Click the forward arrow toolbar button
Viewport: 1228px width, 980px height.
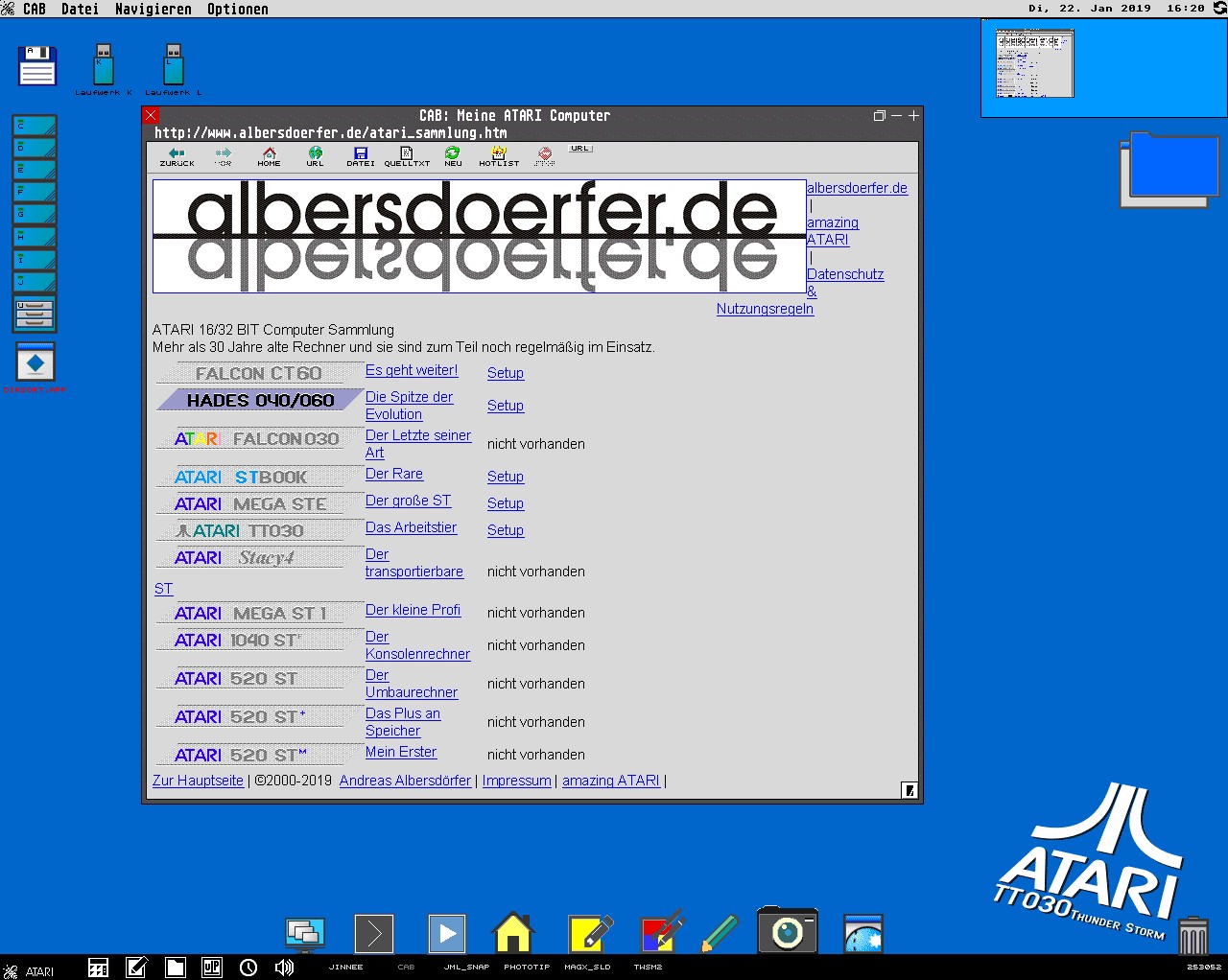coord(223,156)
